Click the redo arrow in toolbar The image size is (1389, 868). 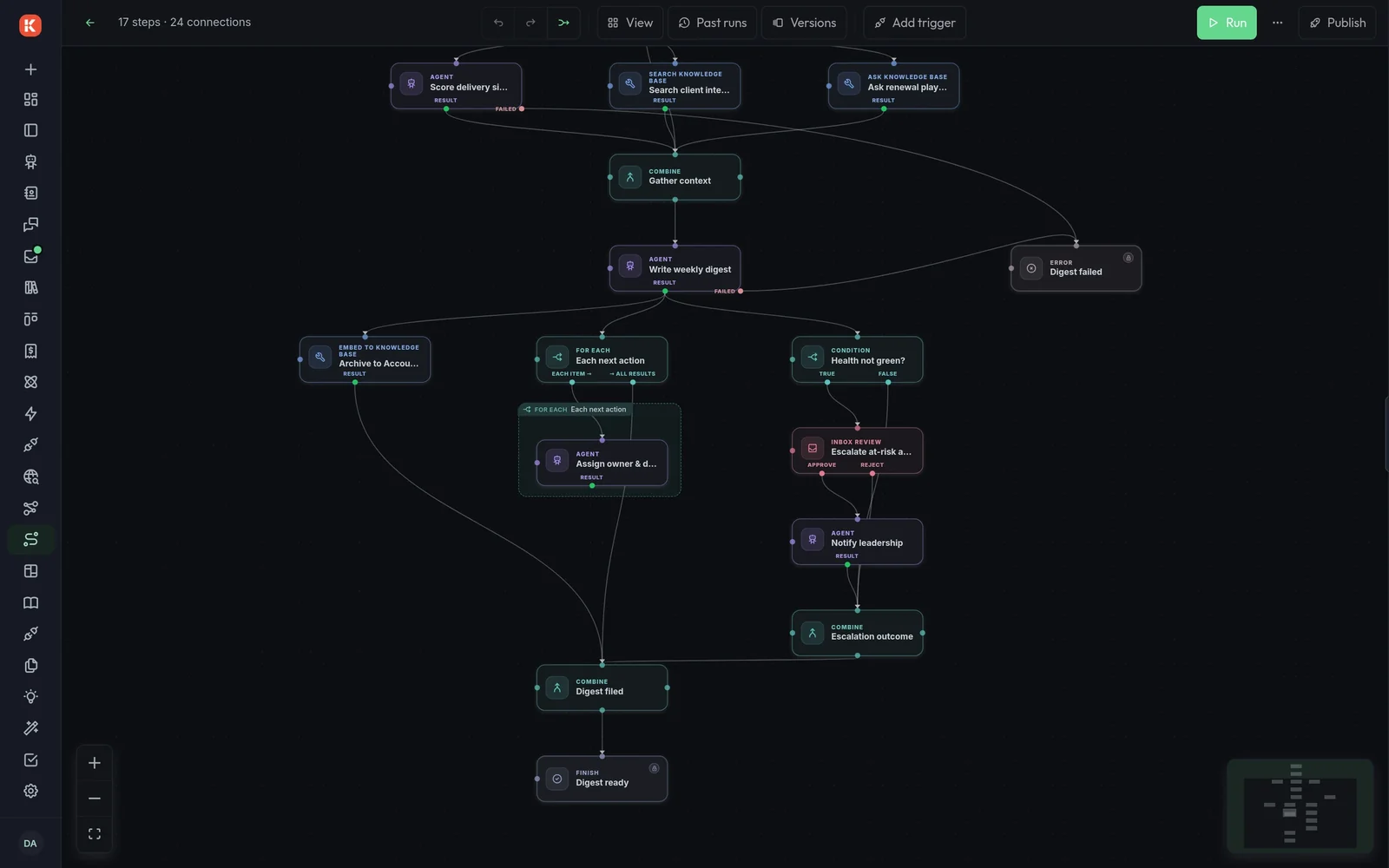pos(530,23)
